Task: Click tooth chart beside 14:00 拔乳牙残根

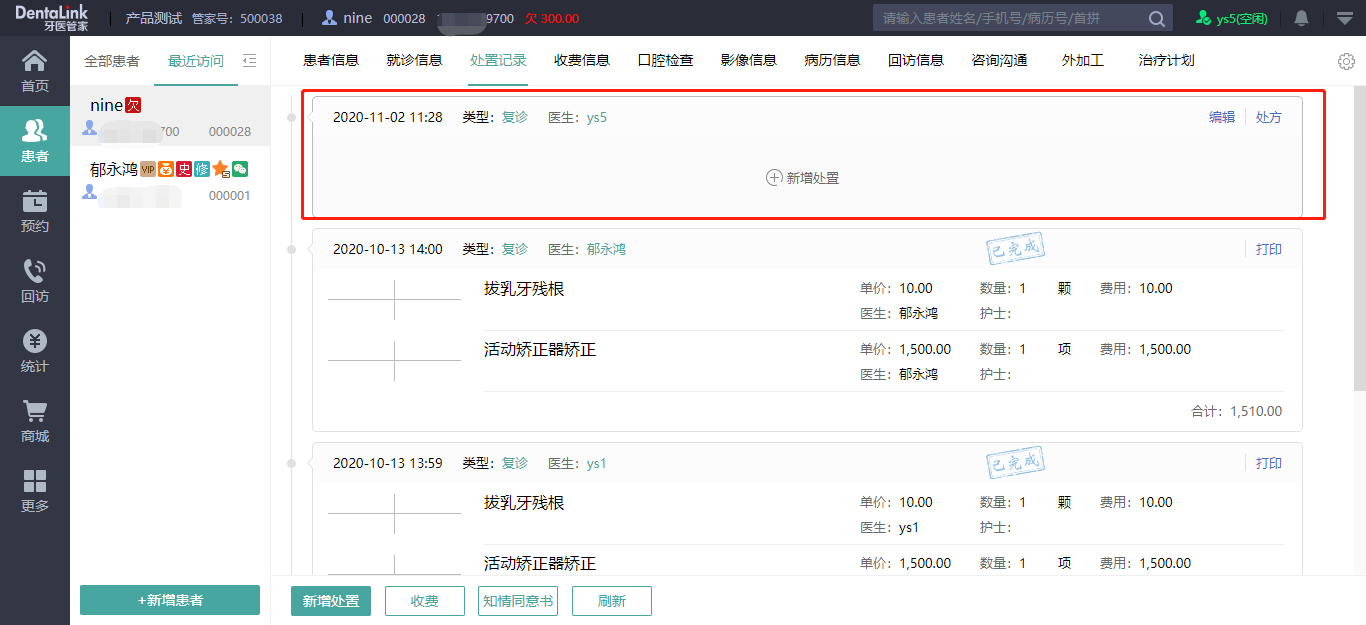Action: [394, 300]
